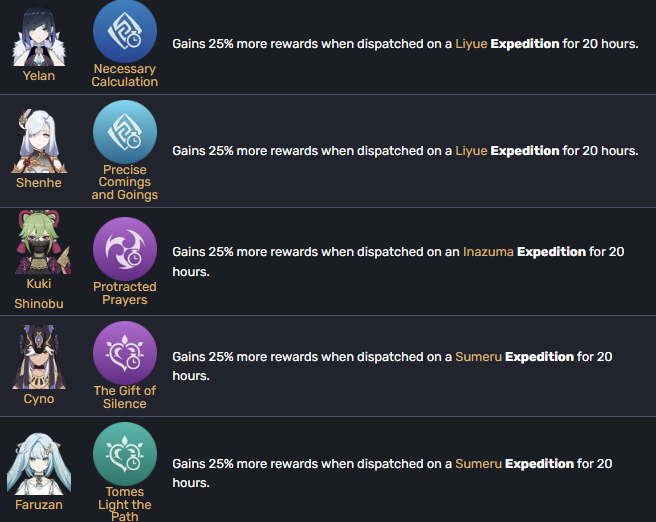This screenshot has width=656, height=522.
Task: Click the Sumeru link in Faruzan's row
Action: [x=478, y=464]
